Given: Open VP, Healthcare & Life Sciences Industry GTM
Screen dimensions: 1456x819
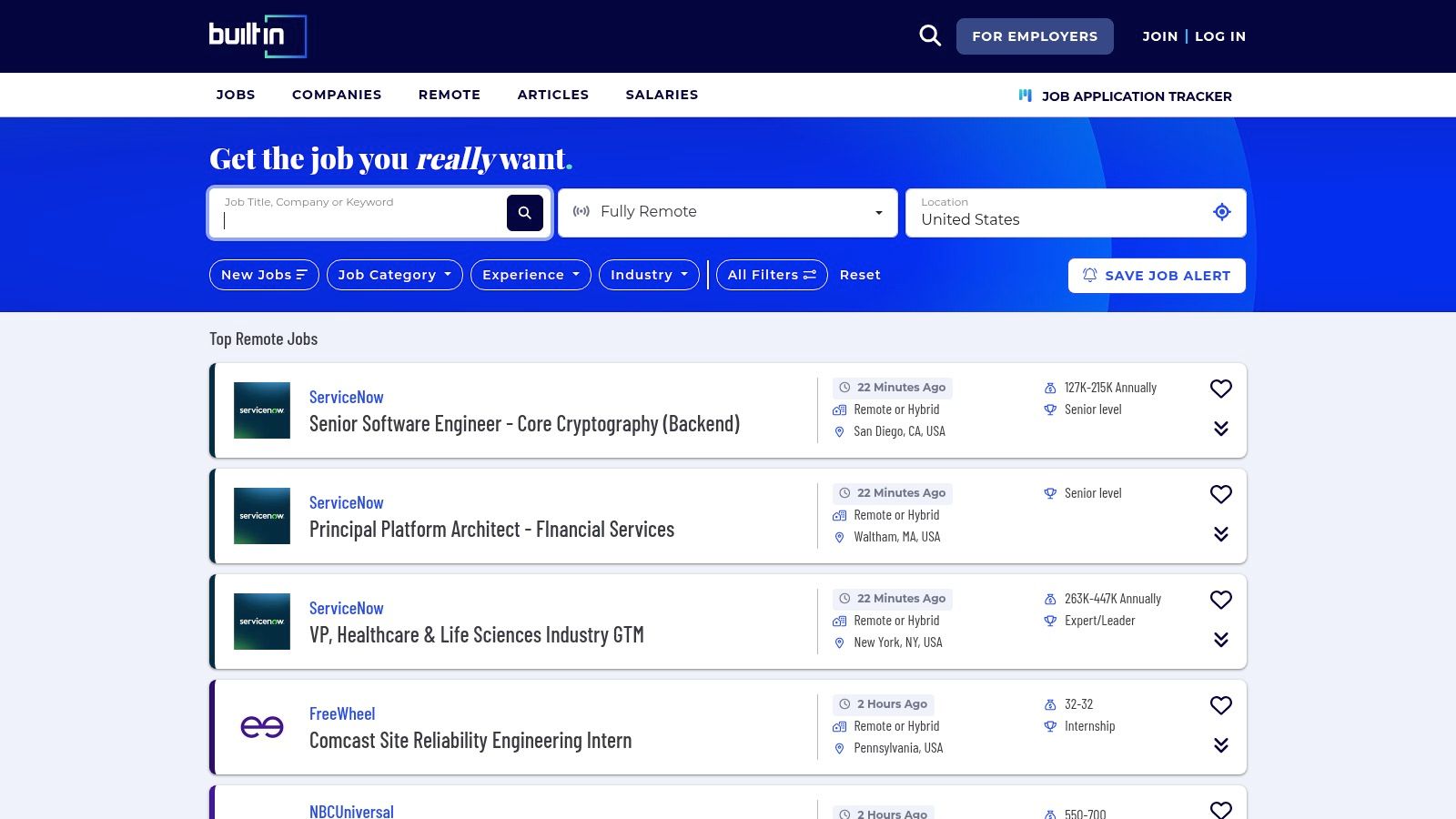Looking at the screenshot, I should click(x=477, y=635).
